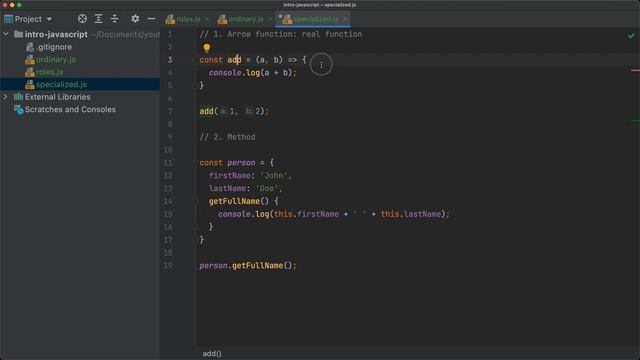Viewport: 640px width, 360px height.
Task: Click the Select Opened File crosshair icon
Action: (x=82, y=19)
